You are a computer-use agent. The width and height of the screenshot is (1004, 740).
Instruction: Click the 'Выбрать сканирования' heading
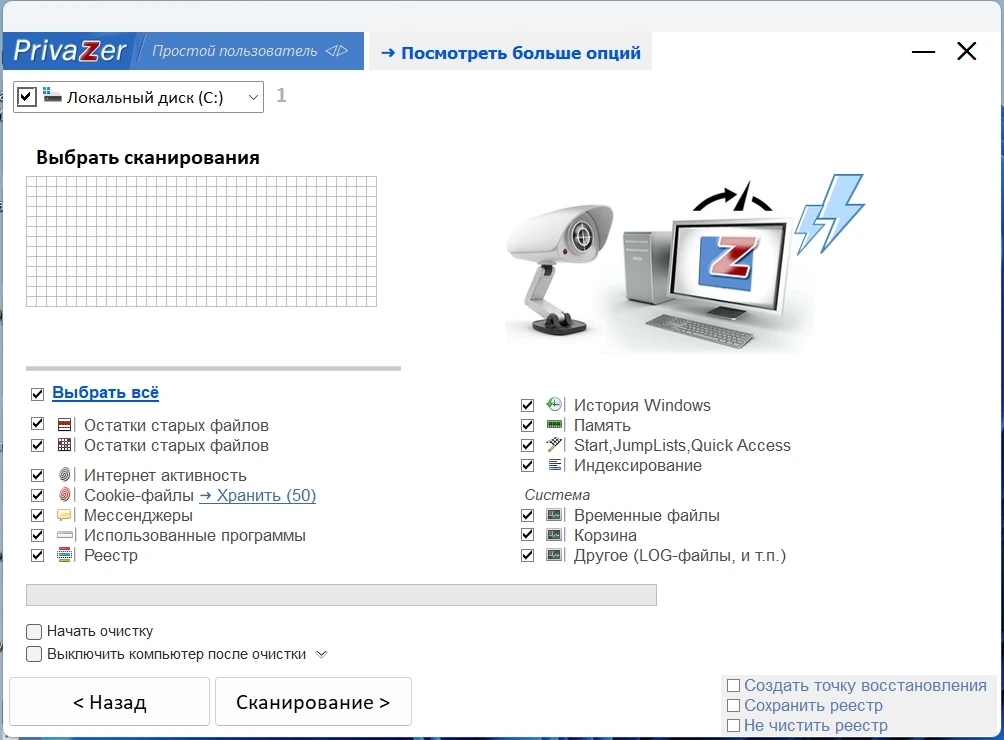click(x=148, y=157)
